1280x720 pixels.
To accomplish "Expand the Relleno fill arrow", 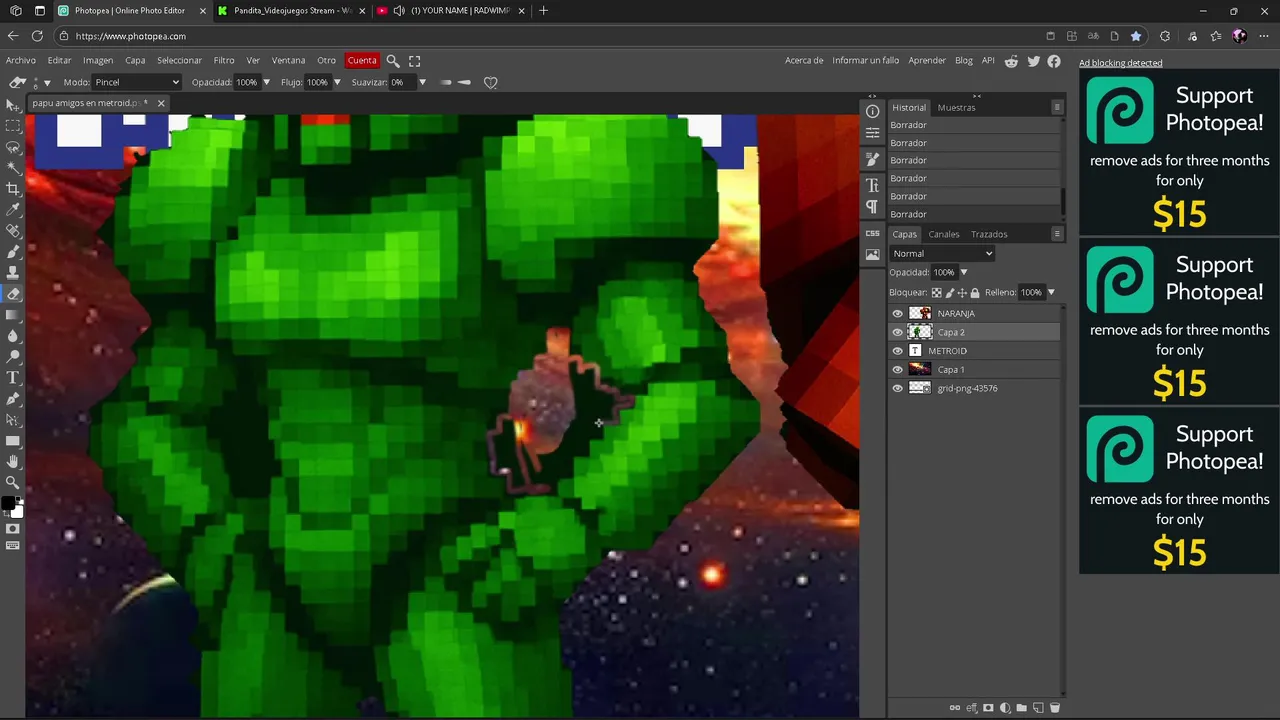I will [x=1051, y=293].
